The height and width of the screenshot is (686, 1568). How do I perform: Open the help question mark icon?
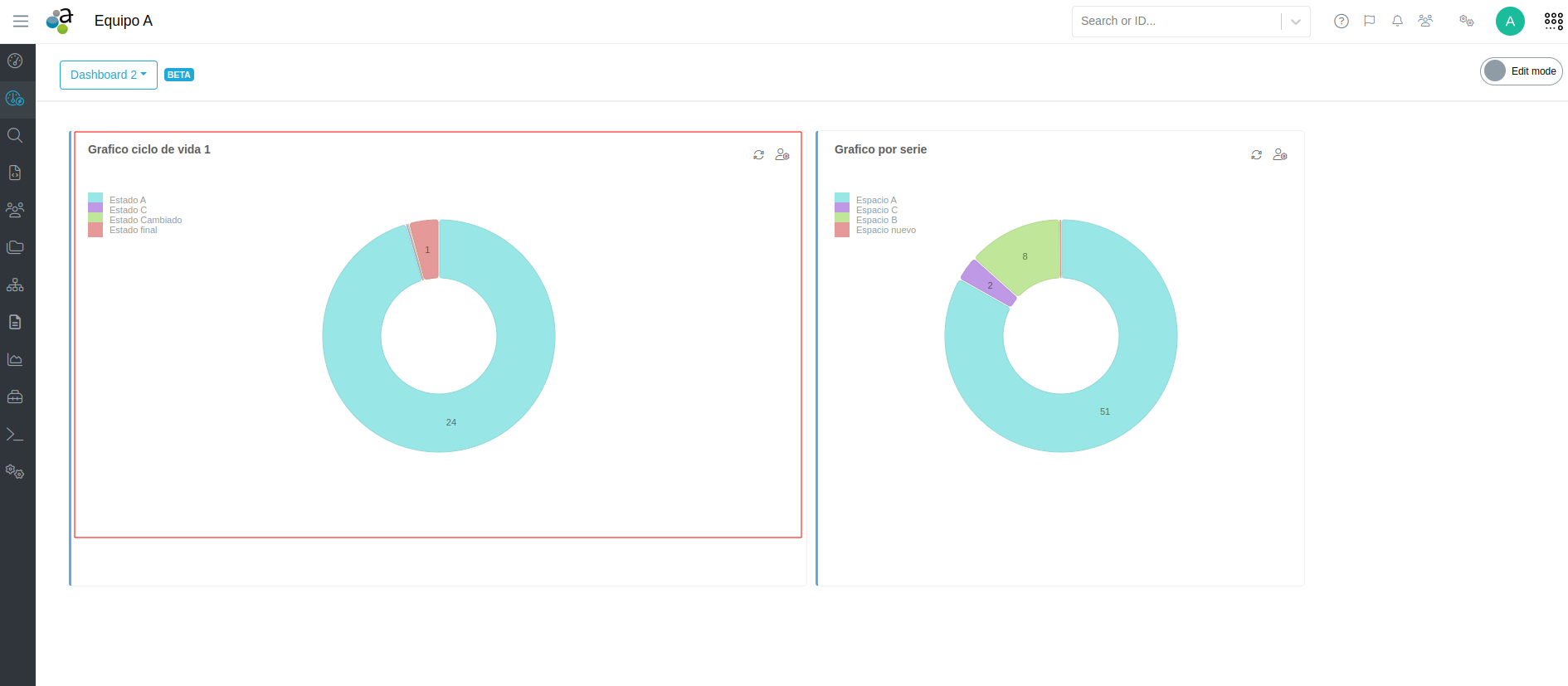point(1341,22)
